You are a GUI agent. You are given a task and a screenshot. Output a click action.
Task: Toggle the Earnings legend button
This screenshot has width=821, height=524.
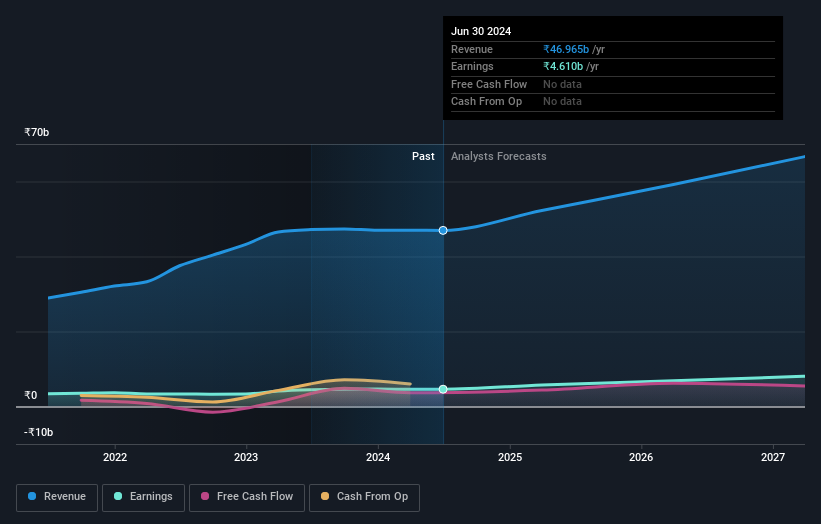143,497
